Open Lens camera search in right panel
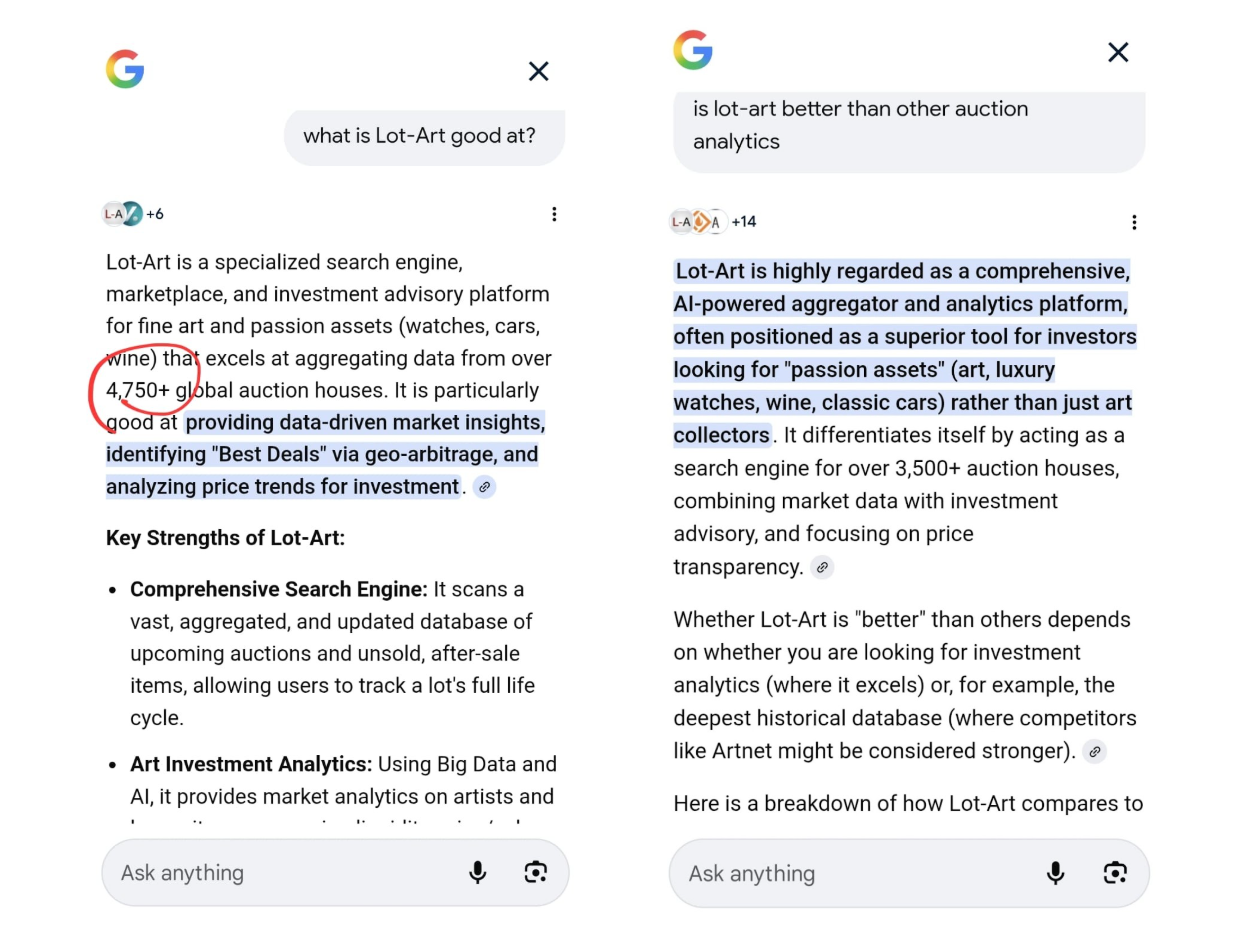Image resolution: width=1236 pixels, height=948 pixels. coord(1115,873)
